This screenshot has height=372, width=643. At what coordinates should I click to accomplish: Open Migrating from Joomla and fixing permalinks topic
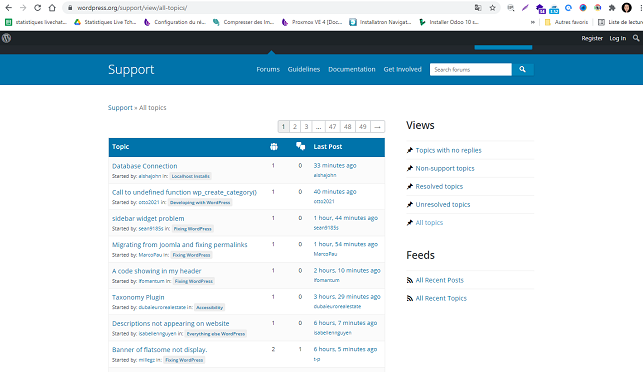tap(180, 245)
